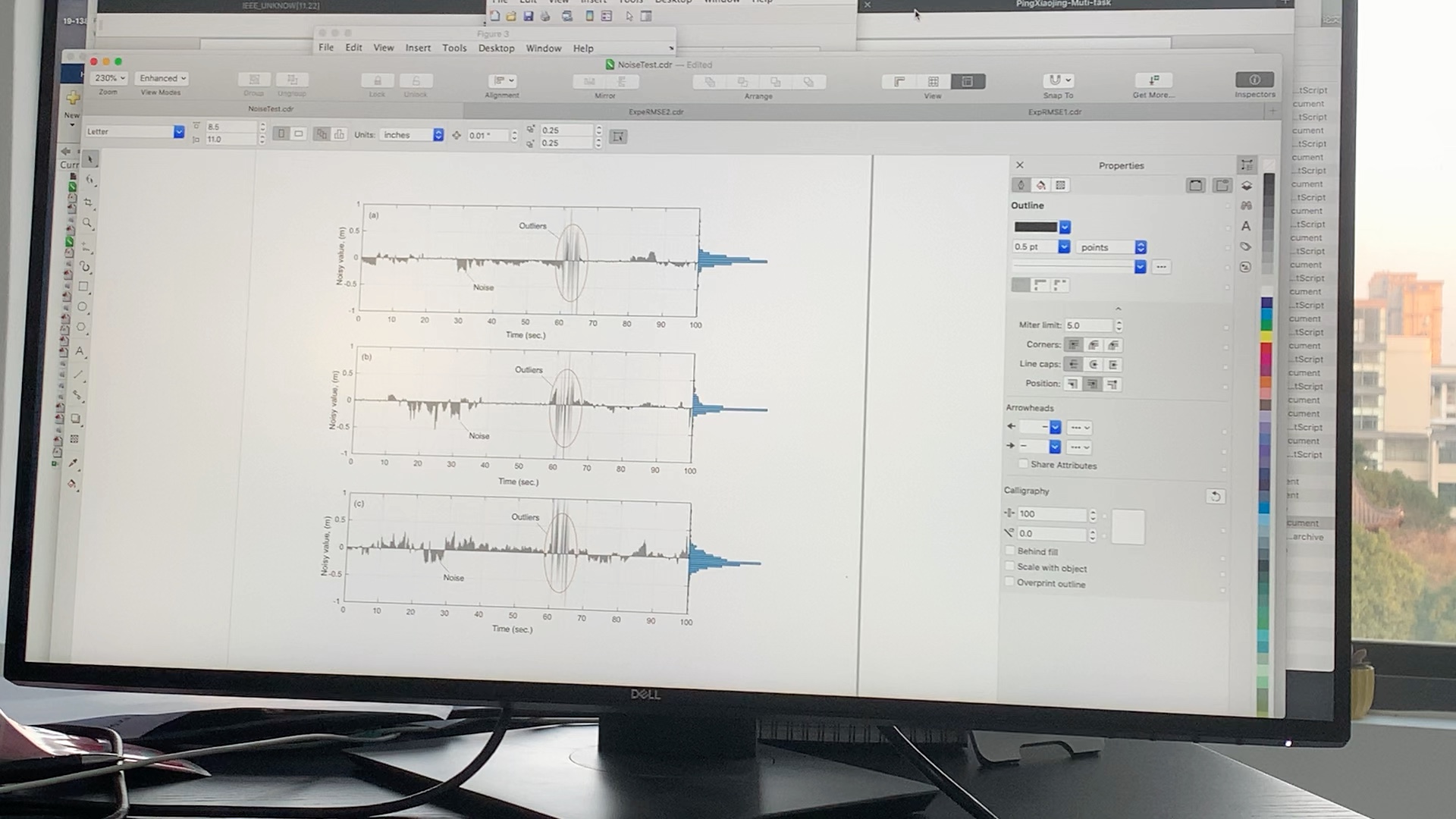Toggle Overprint outline checkbox

click(1008, 583)
